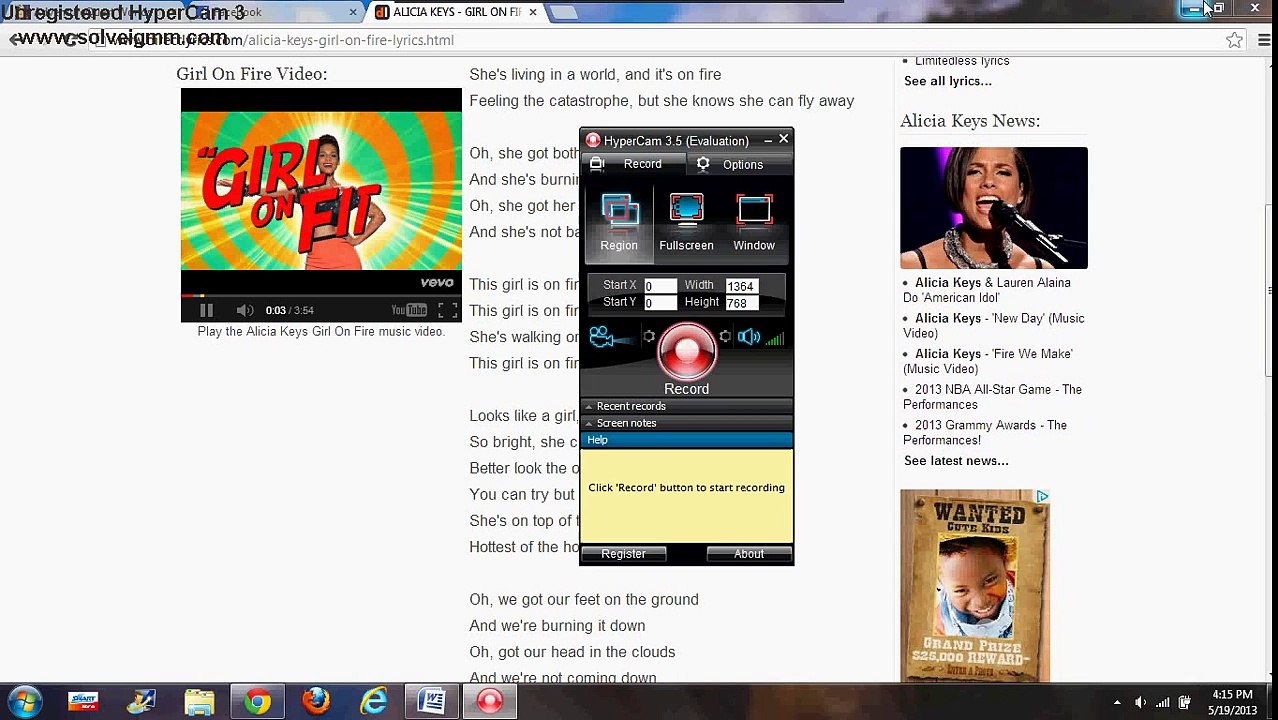Click the big red Record button

click(686, 351)
